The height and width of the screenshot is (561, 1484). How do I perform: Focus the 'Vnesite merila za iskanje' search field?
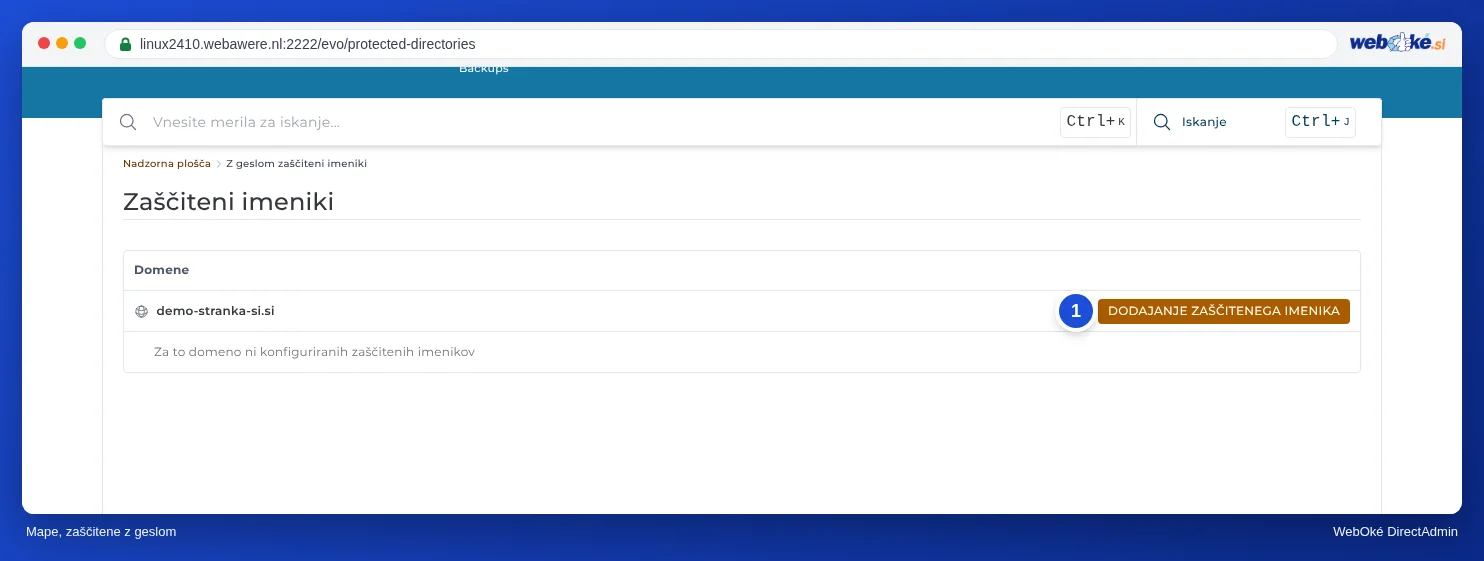point(600,122)
